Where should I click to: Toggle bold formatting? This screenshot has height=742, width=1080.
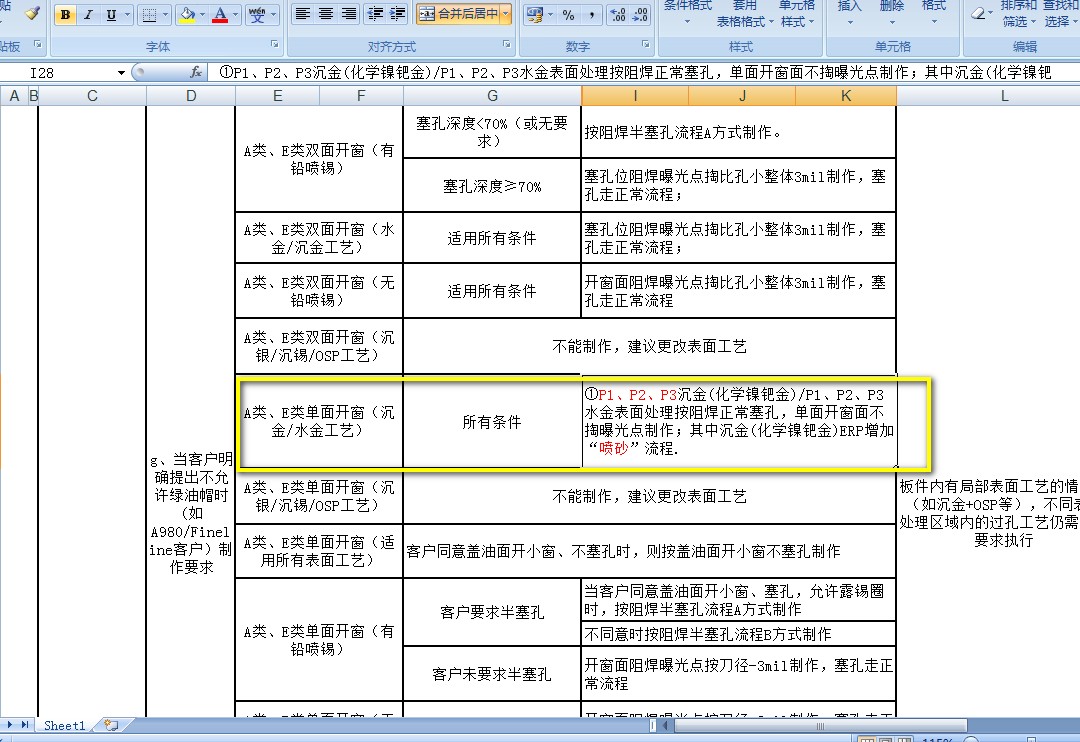65,14
